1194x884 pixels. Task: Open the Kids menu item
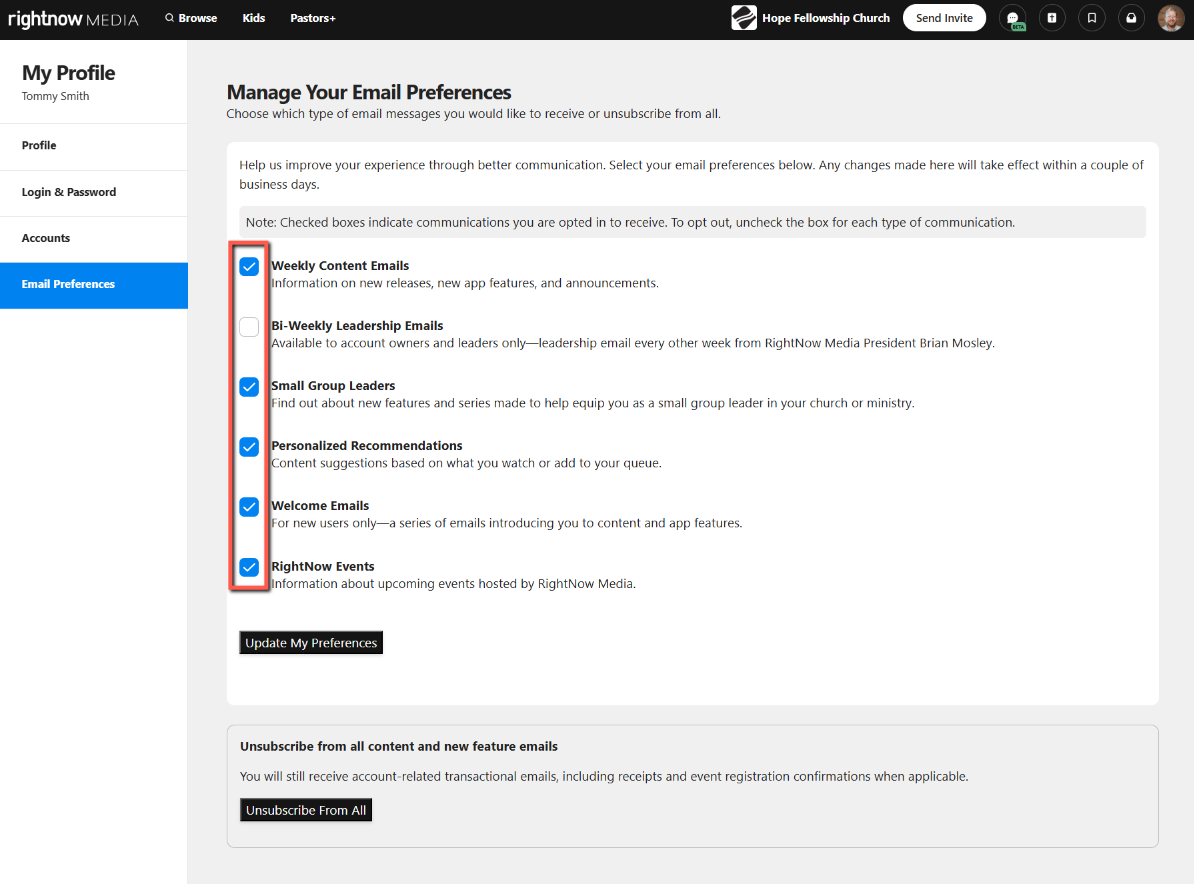tap(254, 18)
